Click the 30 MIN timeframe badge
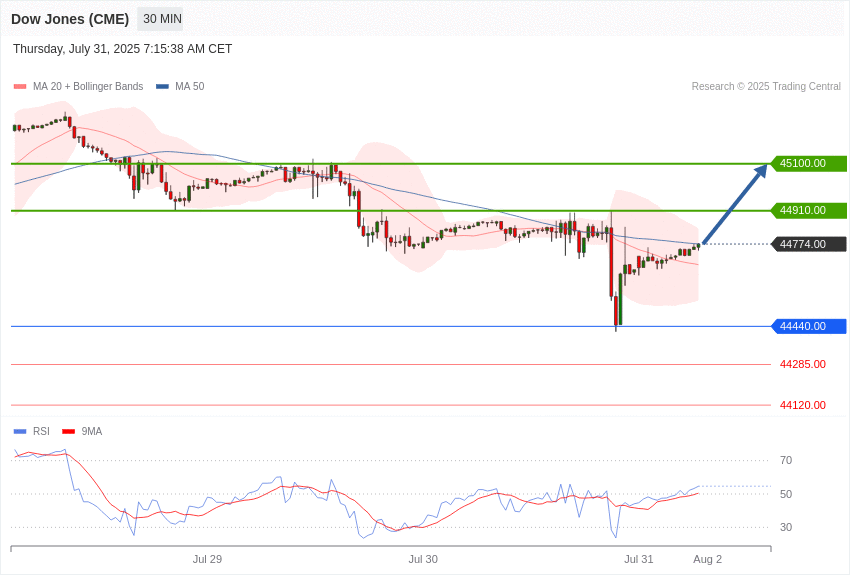 (160, 19)
